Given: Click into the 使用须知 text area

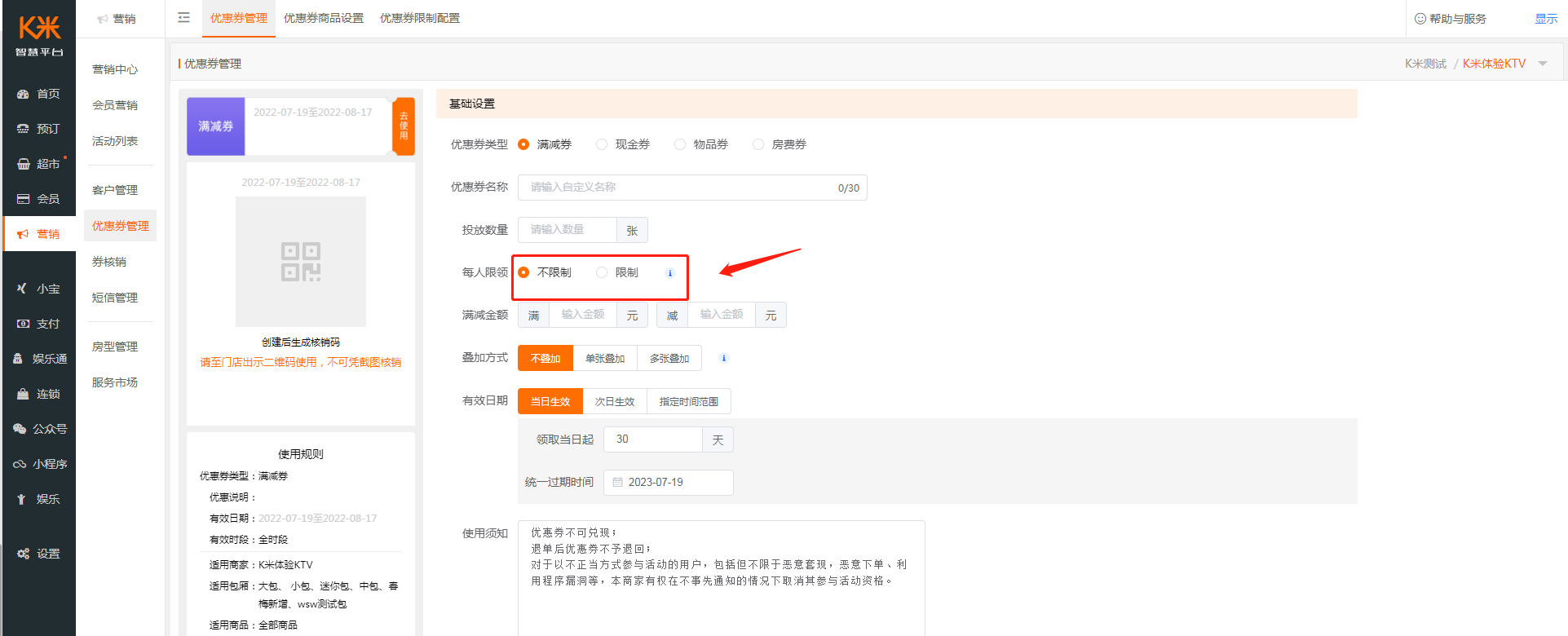Looking at the screenshot, I should 722,578.
